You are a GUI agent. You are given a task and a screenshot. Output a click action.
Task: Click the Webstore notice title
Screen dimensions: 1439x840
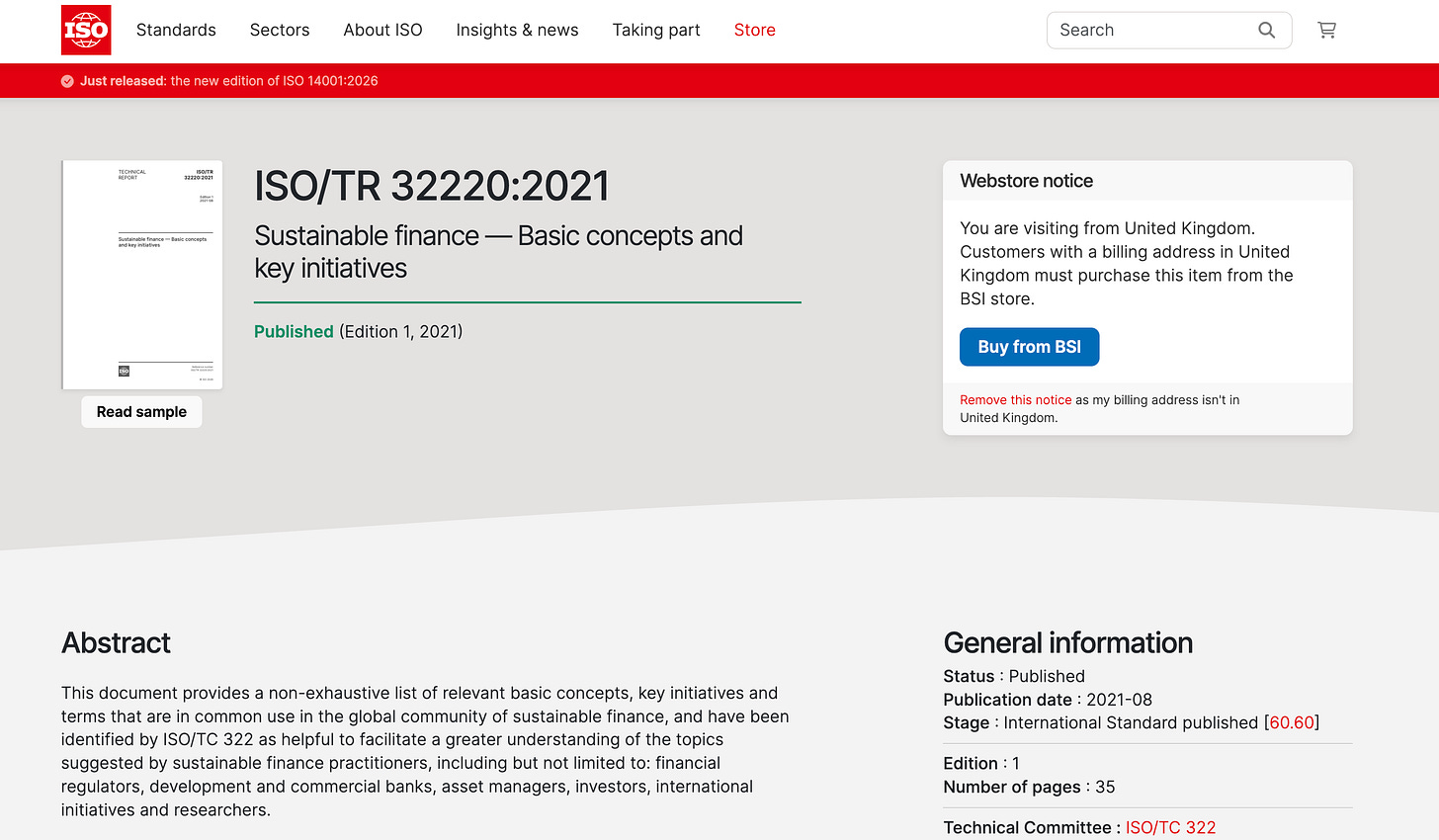tap(1026, 181)
